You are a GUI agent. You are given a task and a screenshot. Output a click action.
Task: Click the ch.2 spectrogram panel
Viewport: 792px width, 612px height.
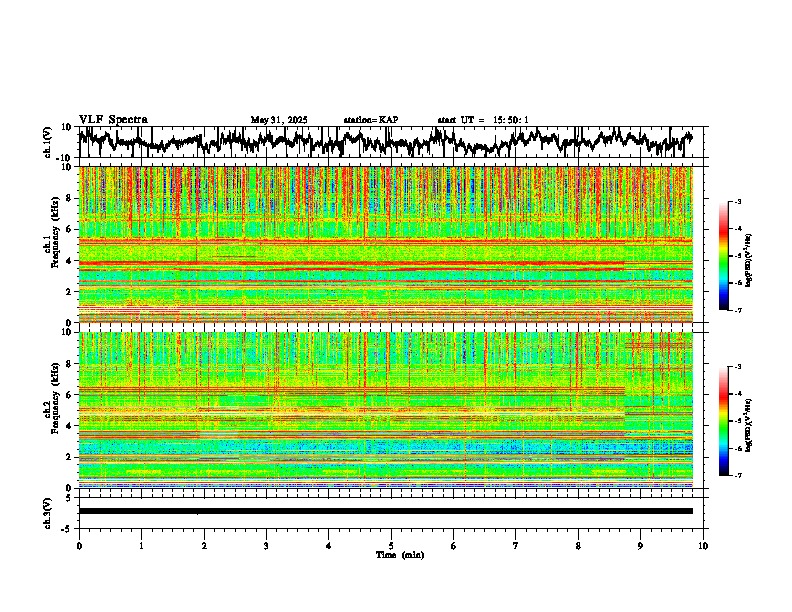pyautogui.click(x=385, y=410)
